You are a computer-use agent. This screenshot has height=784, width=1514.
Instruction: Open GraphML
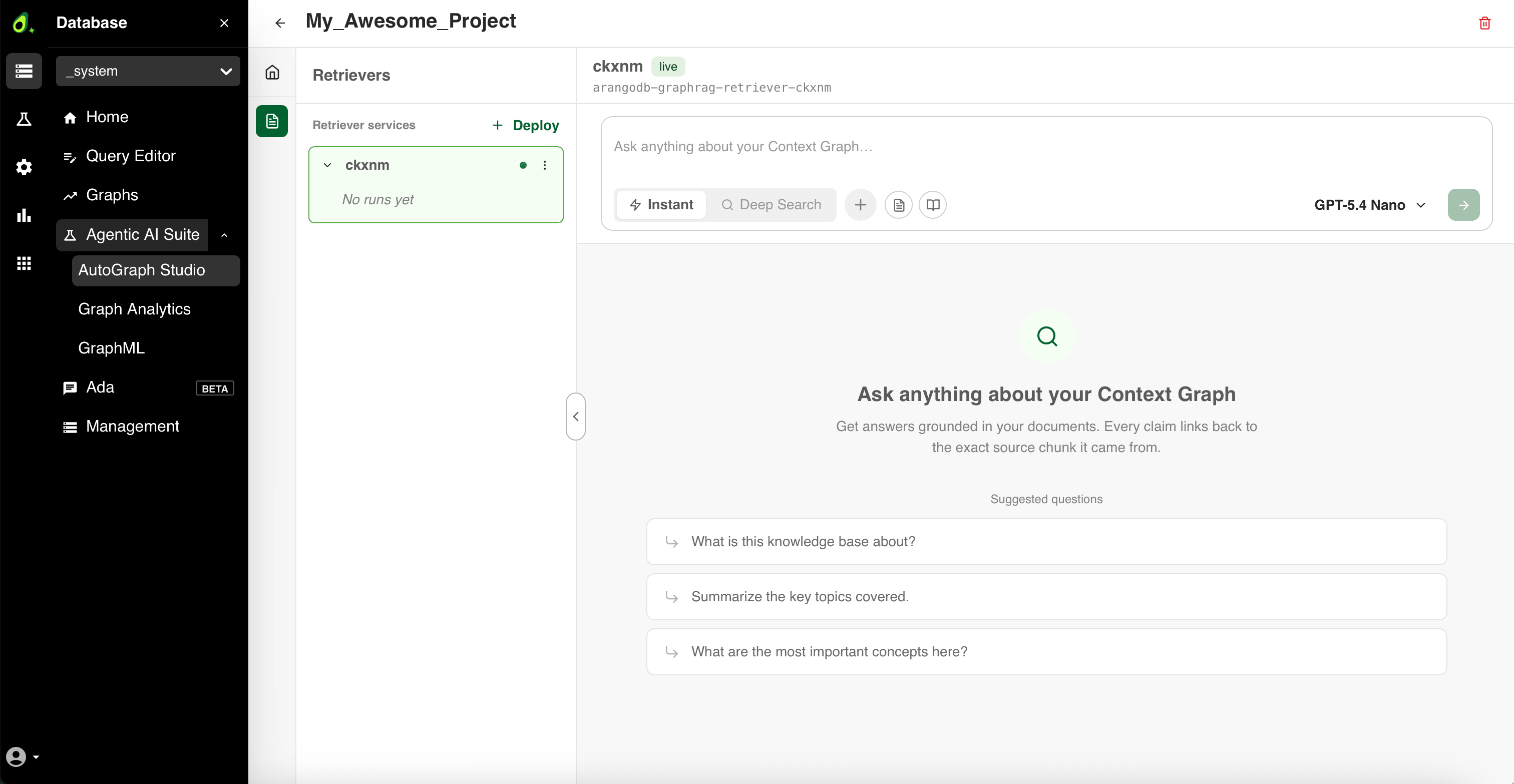[156, 348]
